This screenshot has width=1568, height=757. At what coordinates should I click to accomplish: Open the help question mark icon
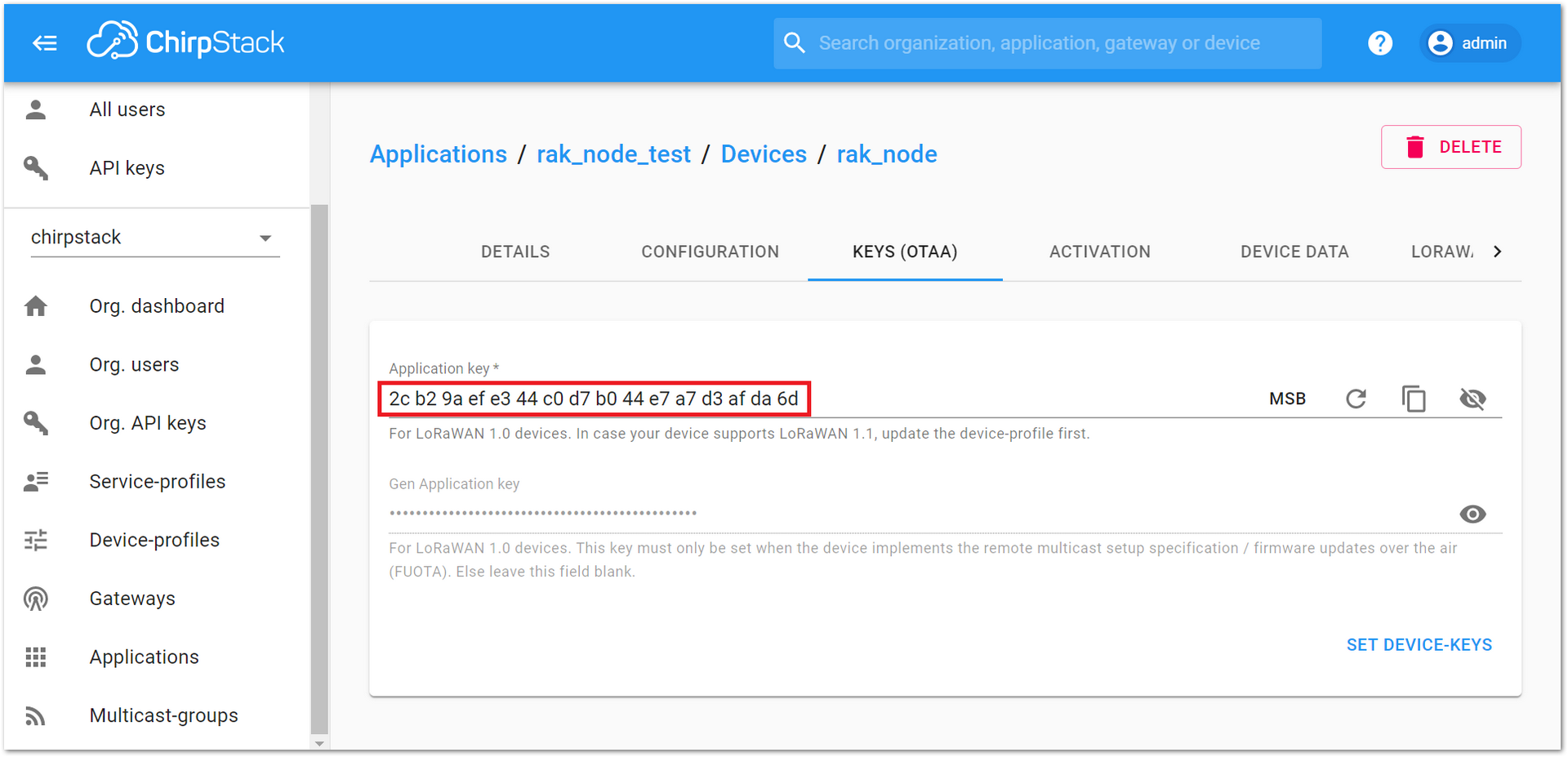click(x=1380, y=42)
